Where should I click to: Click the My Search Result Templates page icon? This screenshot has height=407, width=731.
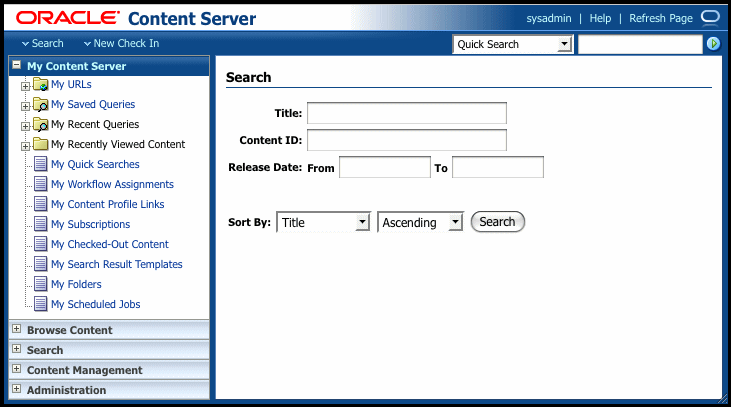[x=41, y=264]
